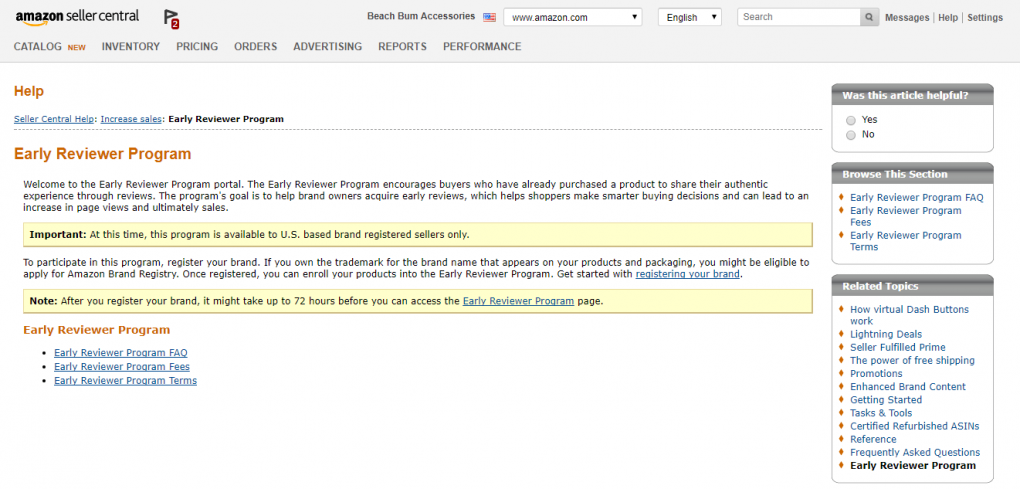The image size is (1020, 489).
Task: Click the Beach Bum Accessories account name
Action: click(421, 17)
